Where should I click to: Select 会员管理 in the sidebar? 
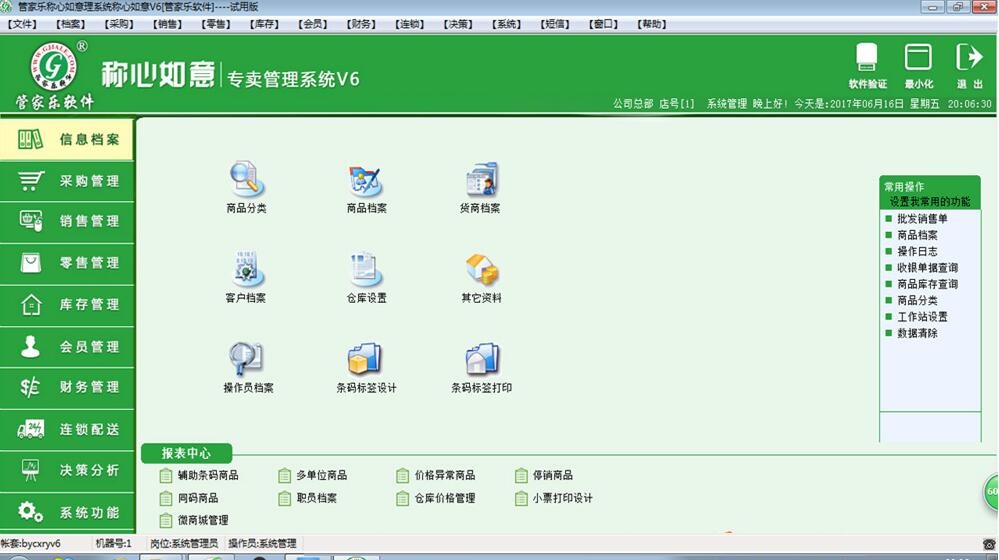(x=67, y=347)
